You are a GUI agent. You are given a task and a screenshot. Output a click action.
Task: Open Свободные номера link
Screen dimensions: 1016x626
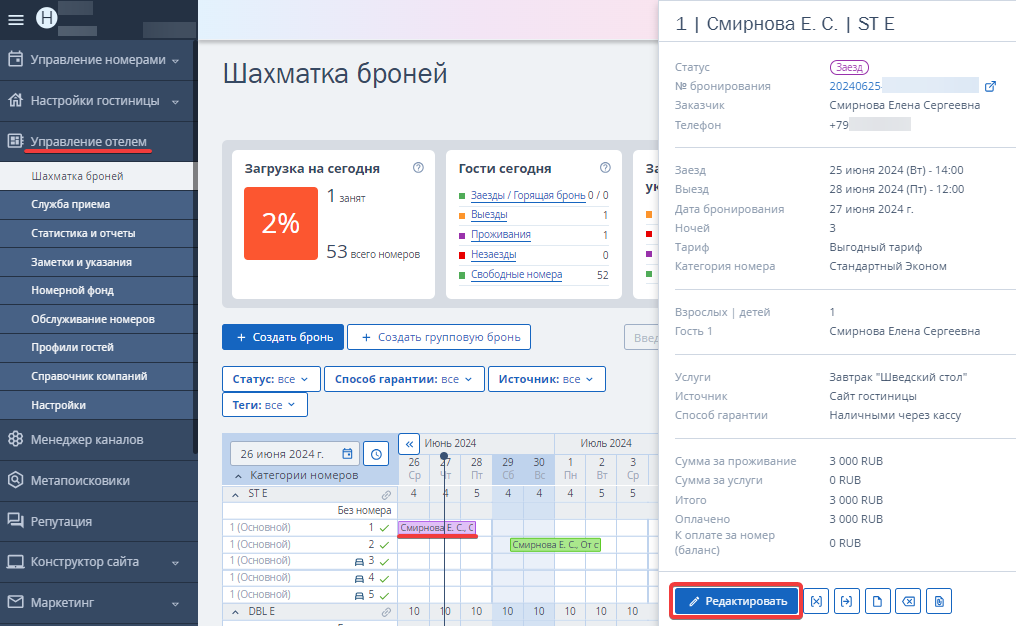(516, 275)
